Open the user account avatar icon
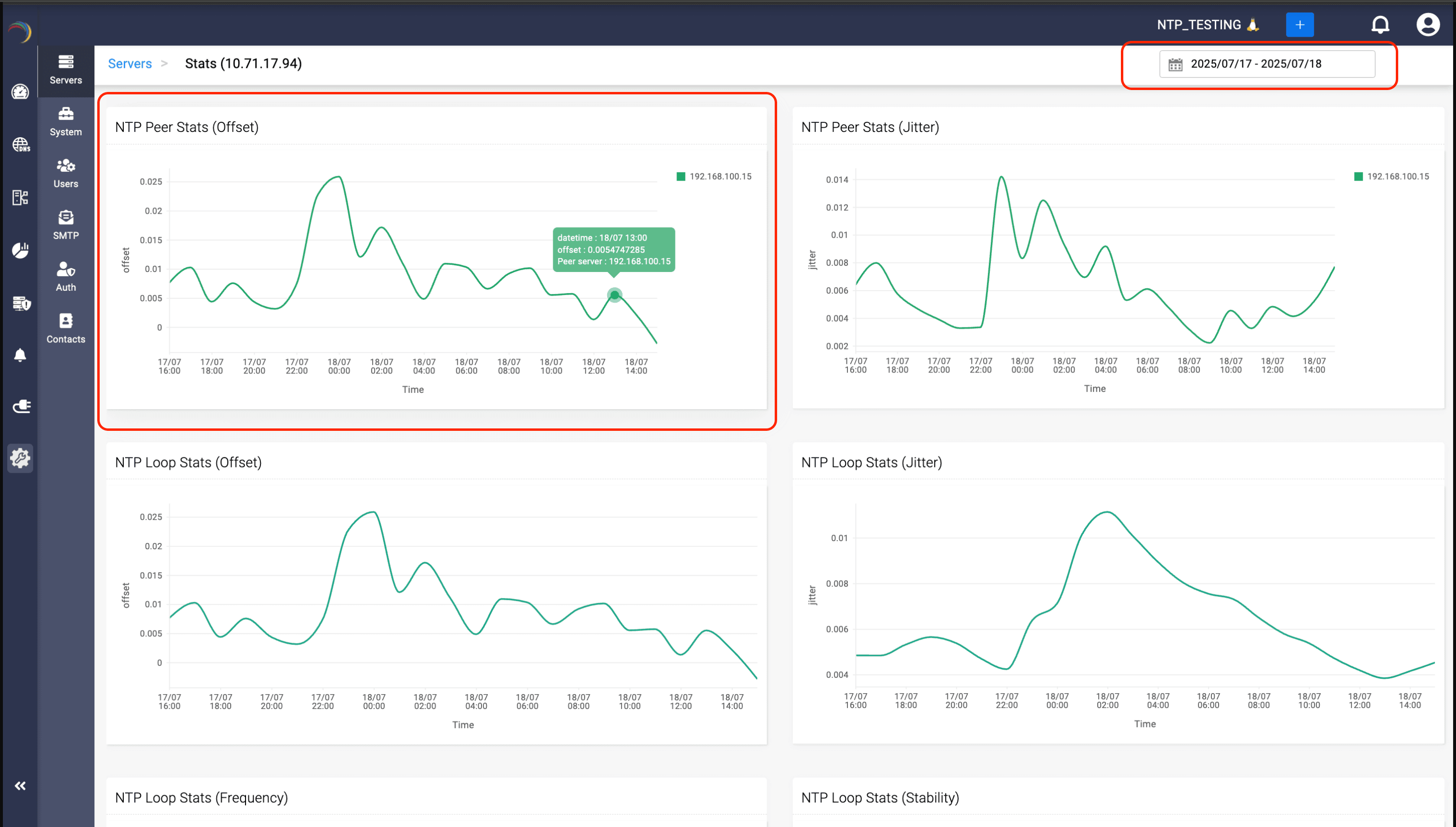The width and height of the screenshot is (1456, 827). click(1427, 25)
